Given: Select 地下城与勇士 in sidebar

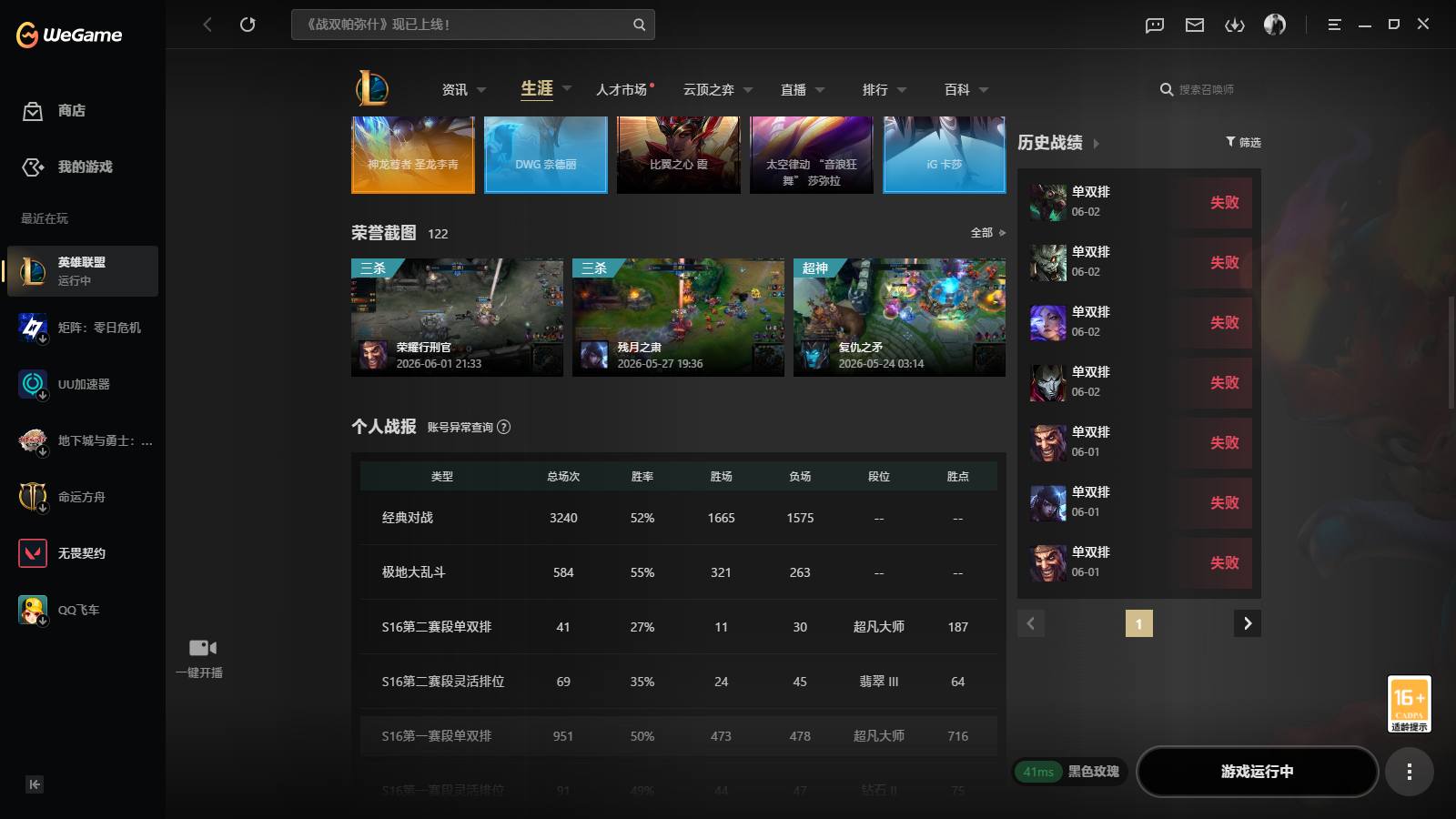Looking at the screenshot, I should 83,440.
